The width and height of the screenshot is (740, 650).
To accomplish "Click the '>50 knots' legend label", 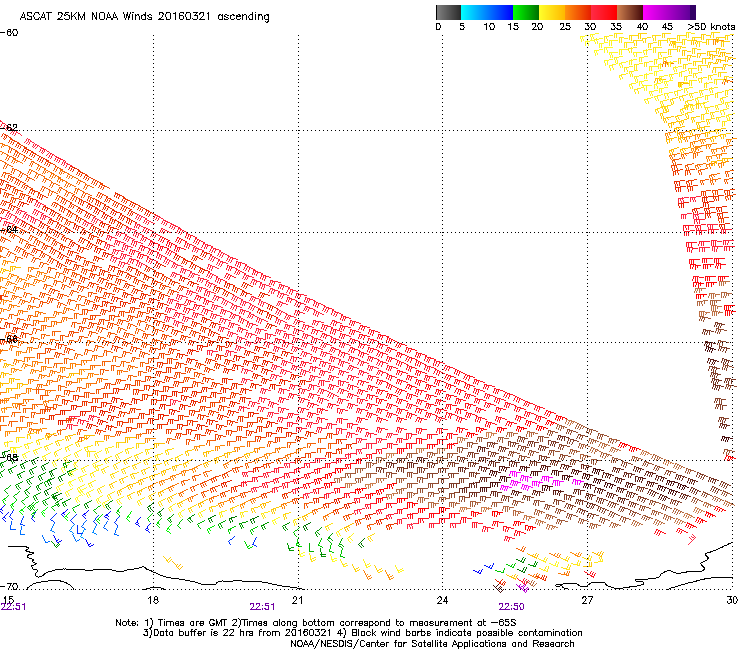I will tap(711, 27).
